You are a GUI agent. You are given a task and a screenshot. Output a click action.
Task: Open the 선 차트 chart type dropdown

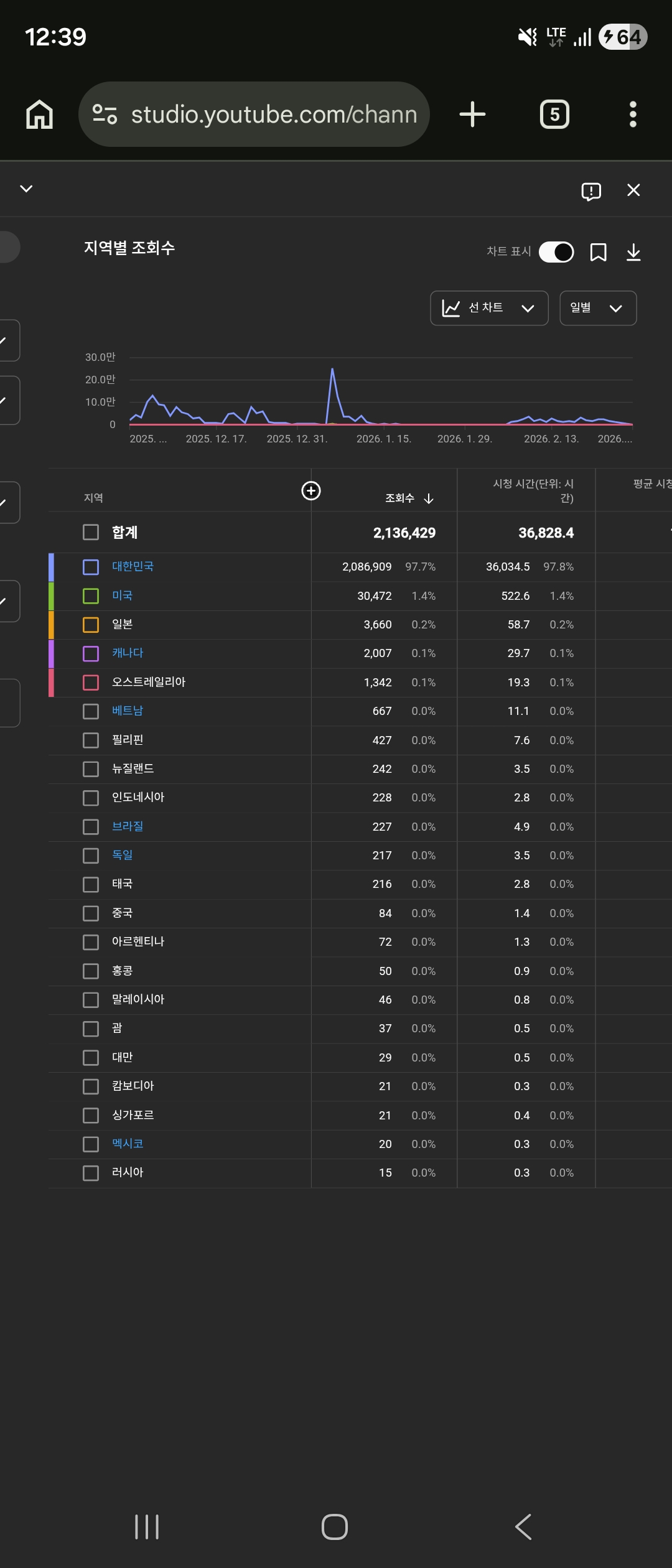pyautogui.click(x=489, y=308)
